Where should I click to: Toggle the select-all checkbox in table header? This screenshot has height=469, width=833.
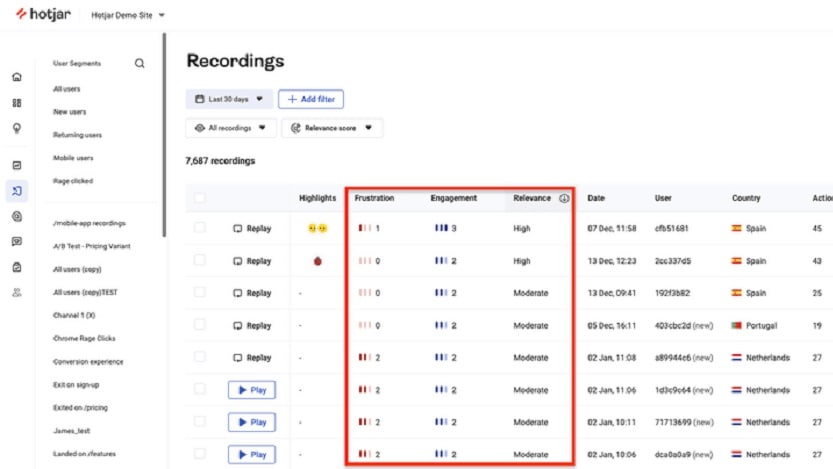click(200, 198)
